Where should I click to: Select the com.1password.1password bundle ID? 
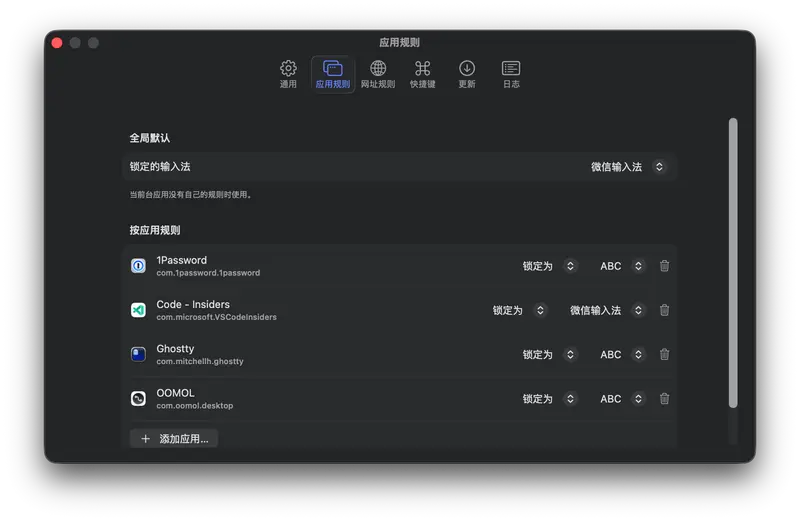pos(208,273)
